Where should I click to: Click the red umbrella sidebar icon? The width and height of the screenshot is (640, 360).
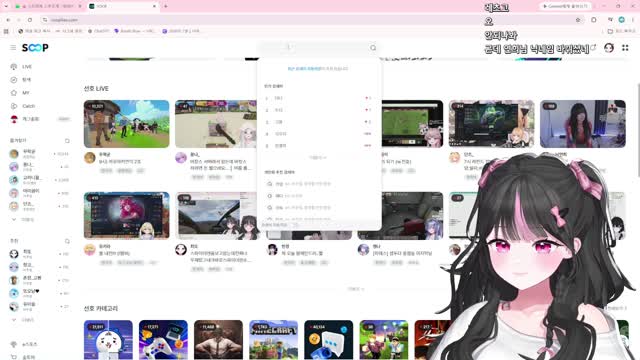(x=14, y=119)
